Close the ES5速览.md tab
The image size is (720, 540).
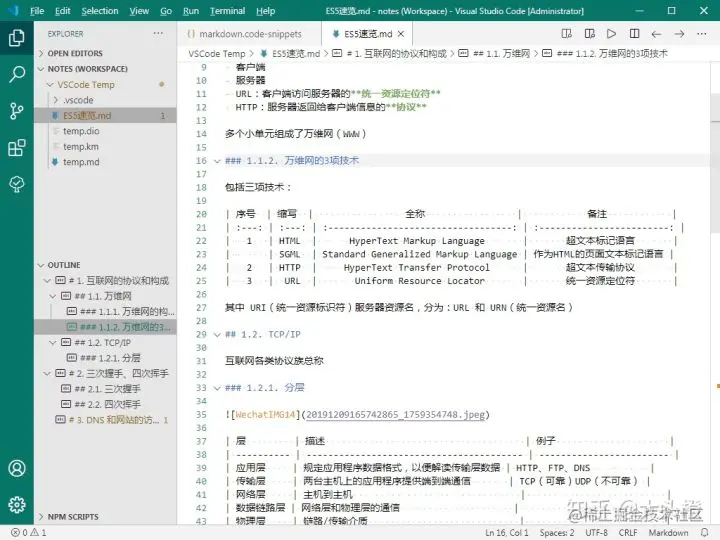[x=401, y=34]
